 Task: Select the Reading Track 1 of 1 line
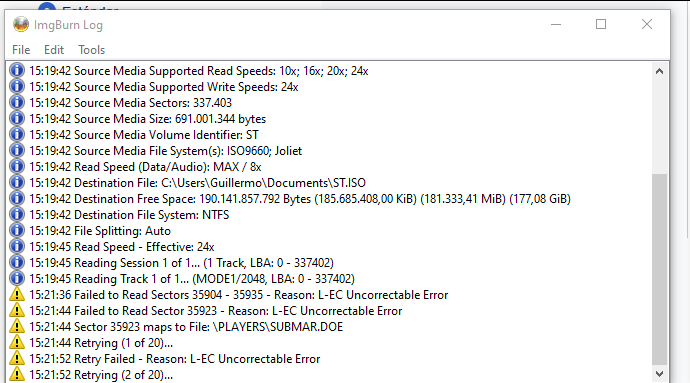click(192, 279)
